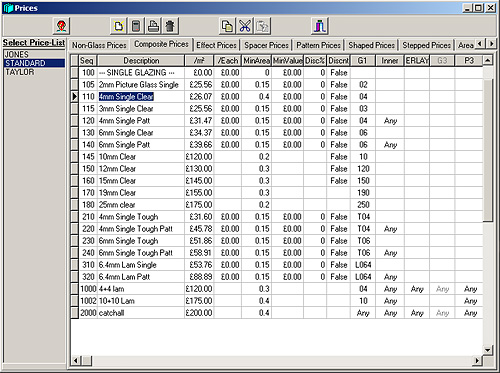The height and width of the screenshot is (373, 500).
Task: Click the '10mm Clear' description cell
Action: coord(141,157)
